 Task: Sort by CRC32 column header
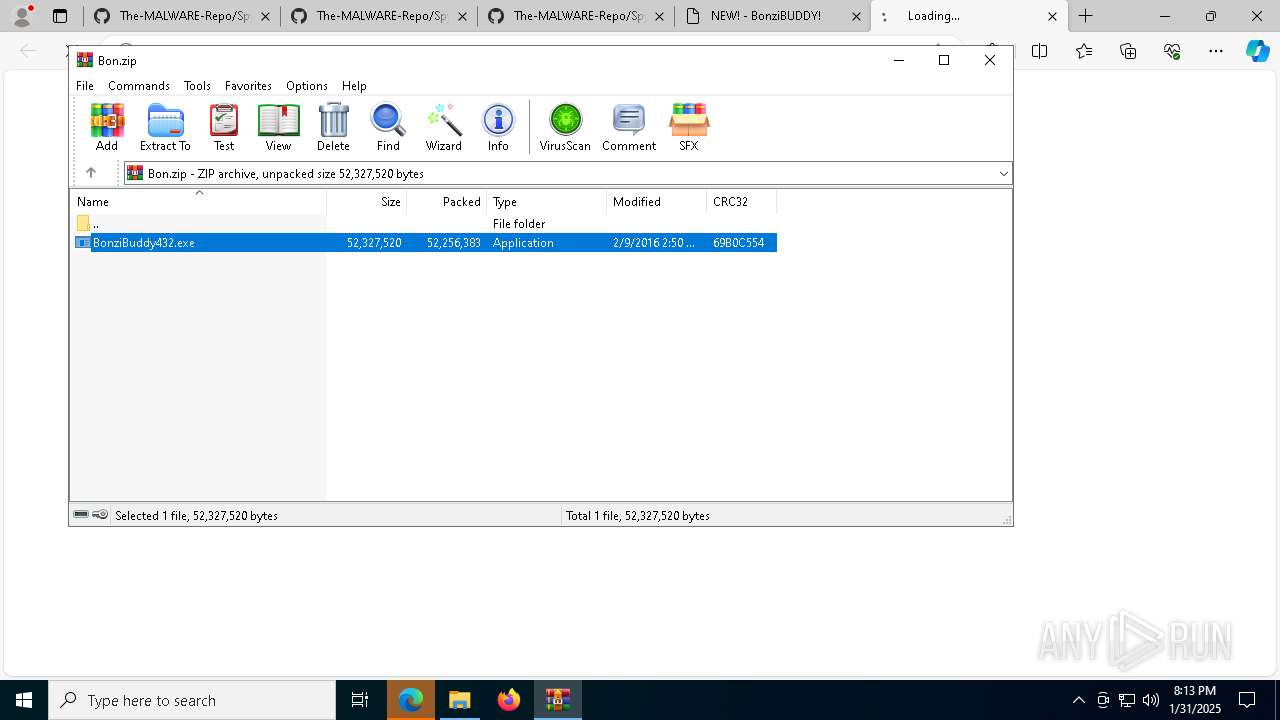coord(741,202)
